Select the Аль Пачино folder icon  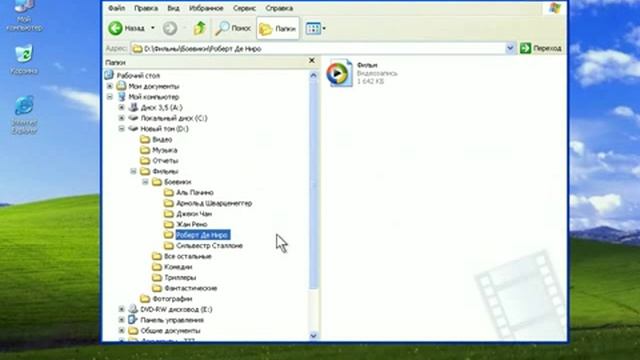pyautogui.click(x=169, y=192)
